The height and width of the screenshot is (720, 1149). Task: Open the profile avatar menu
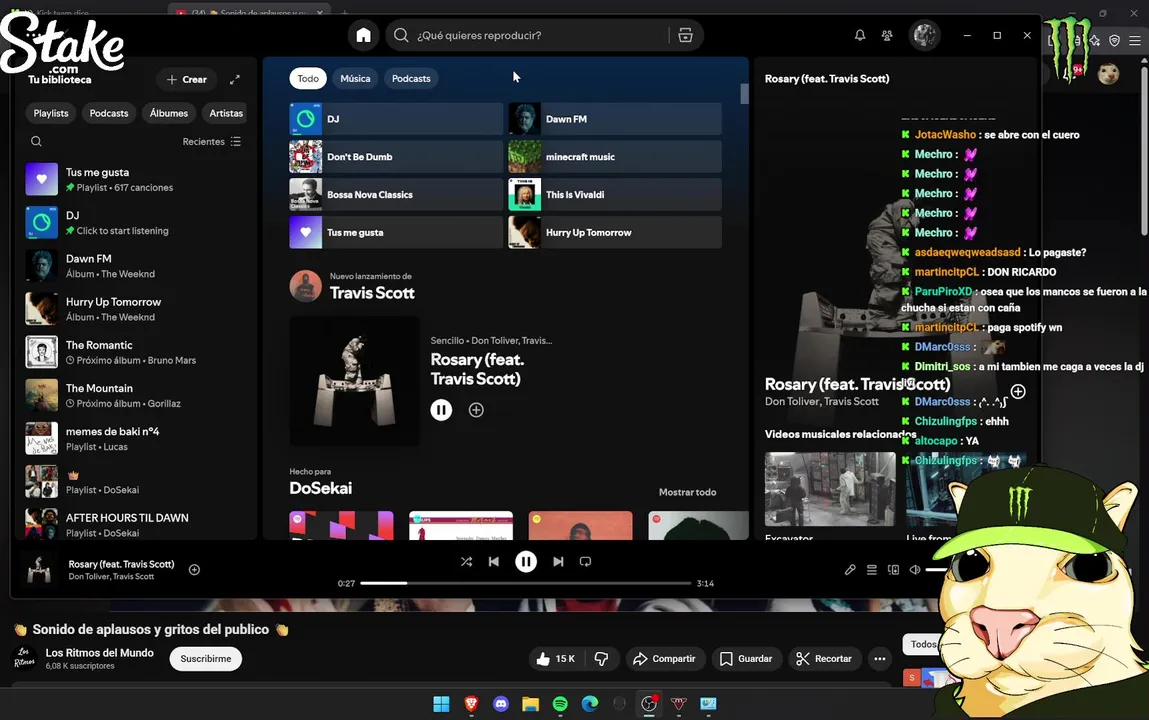[924, 35]
